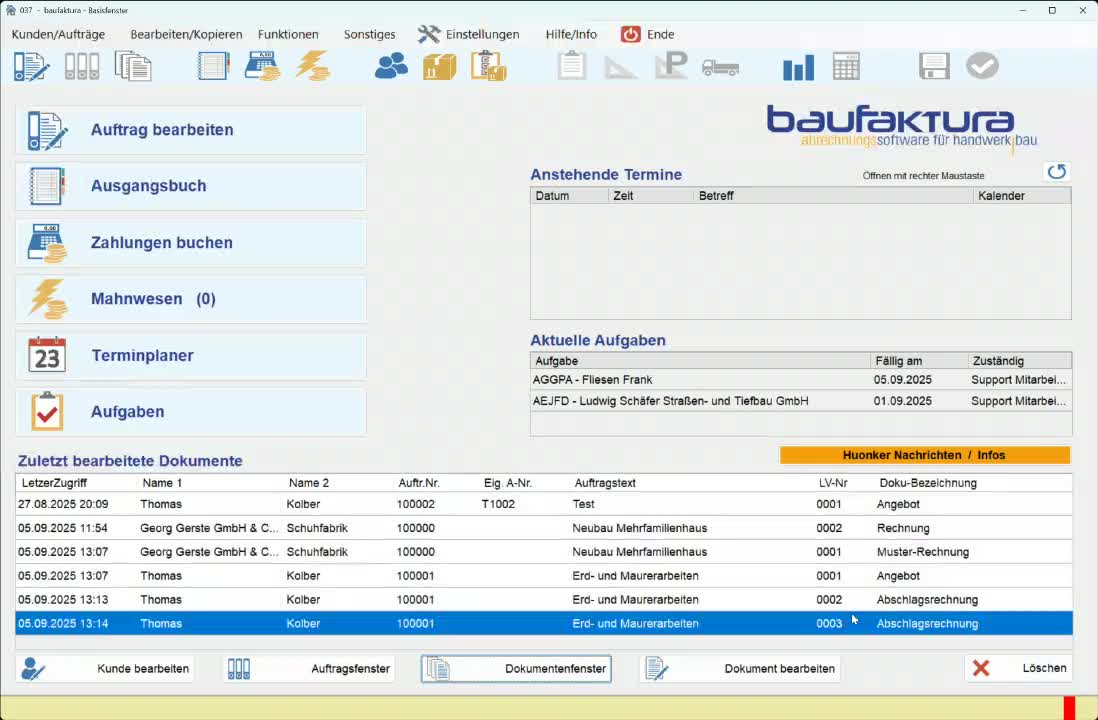This screenshot has height=720, width=1098.
Task: Select the Muster-Rechnung document row
Action: (543, 552)
